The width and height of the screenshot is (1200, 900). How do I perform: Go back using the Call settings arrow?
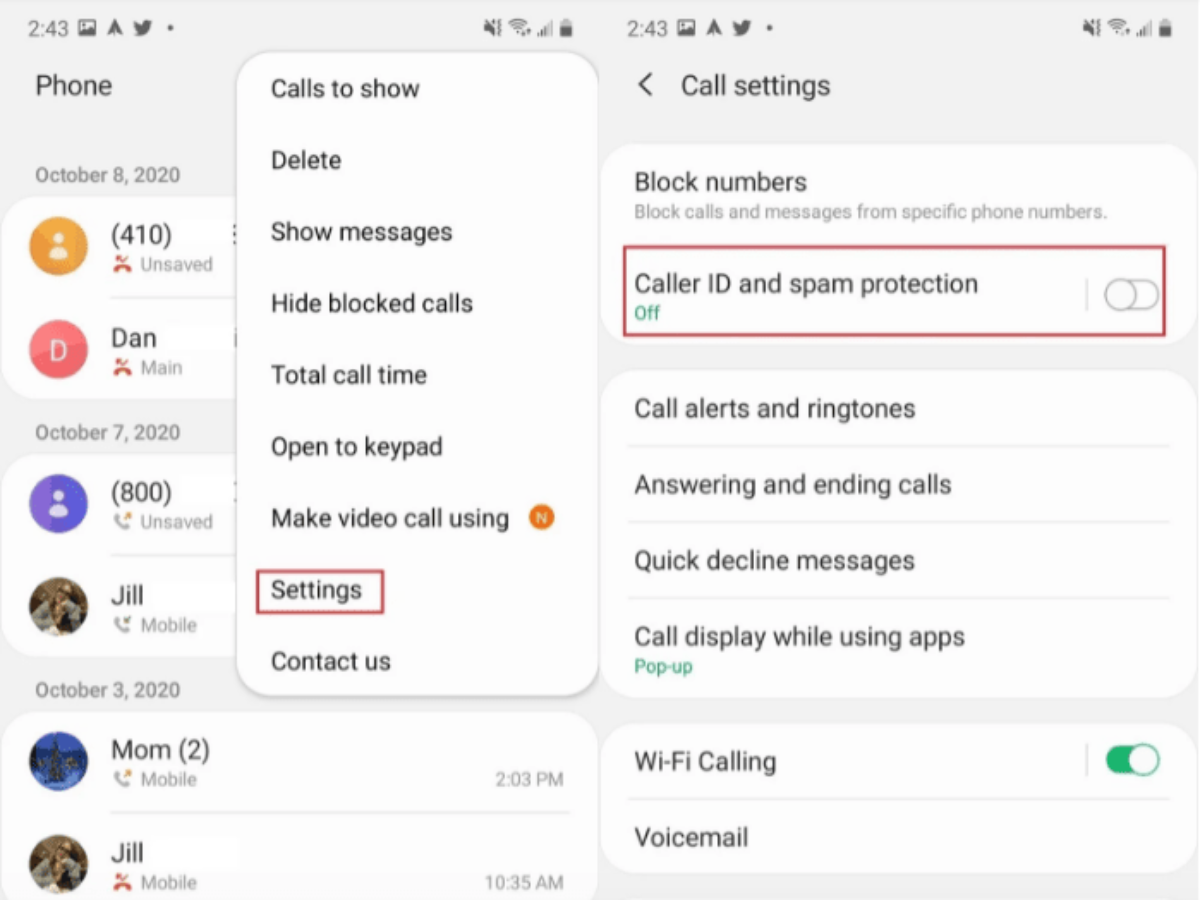646,85
